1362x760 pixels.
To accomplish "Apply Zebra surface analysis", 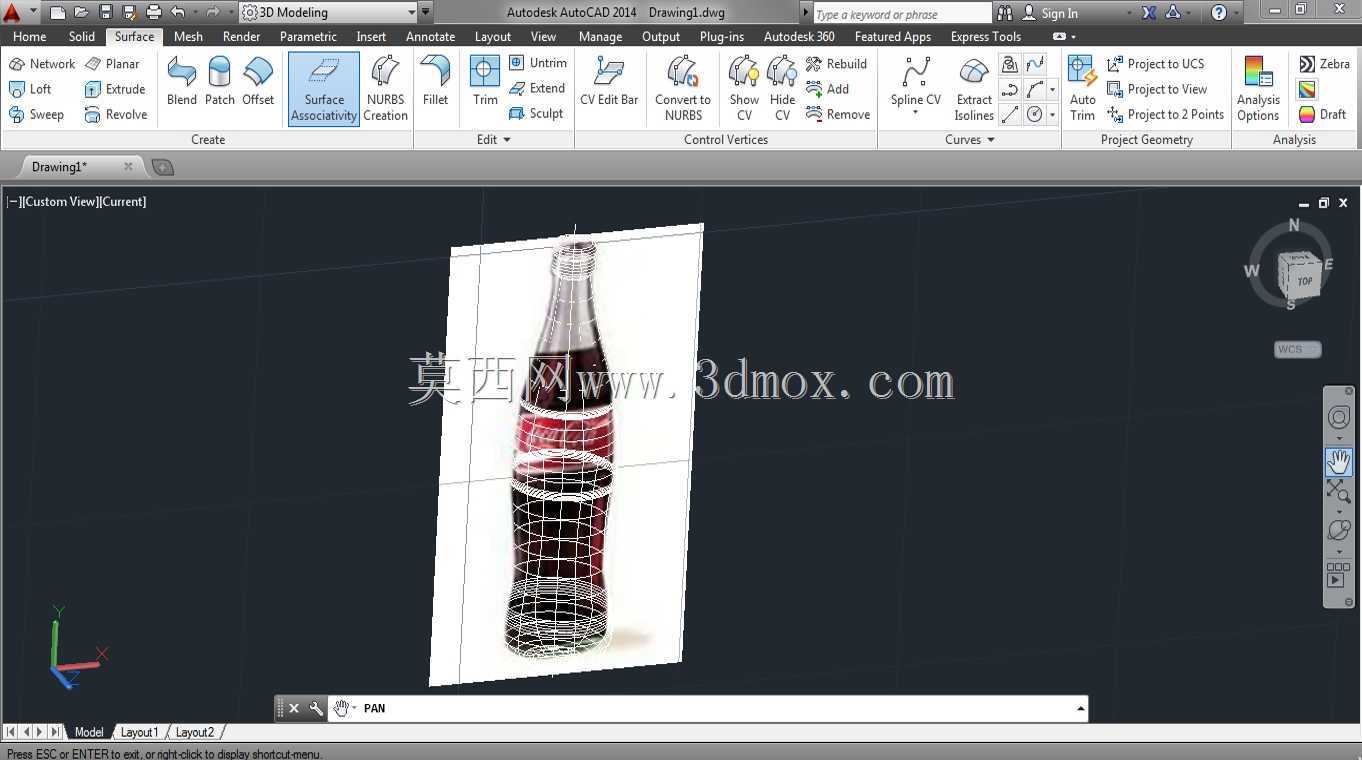I will pyautogui.click(x=1324, y=63).
